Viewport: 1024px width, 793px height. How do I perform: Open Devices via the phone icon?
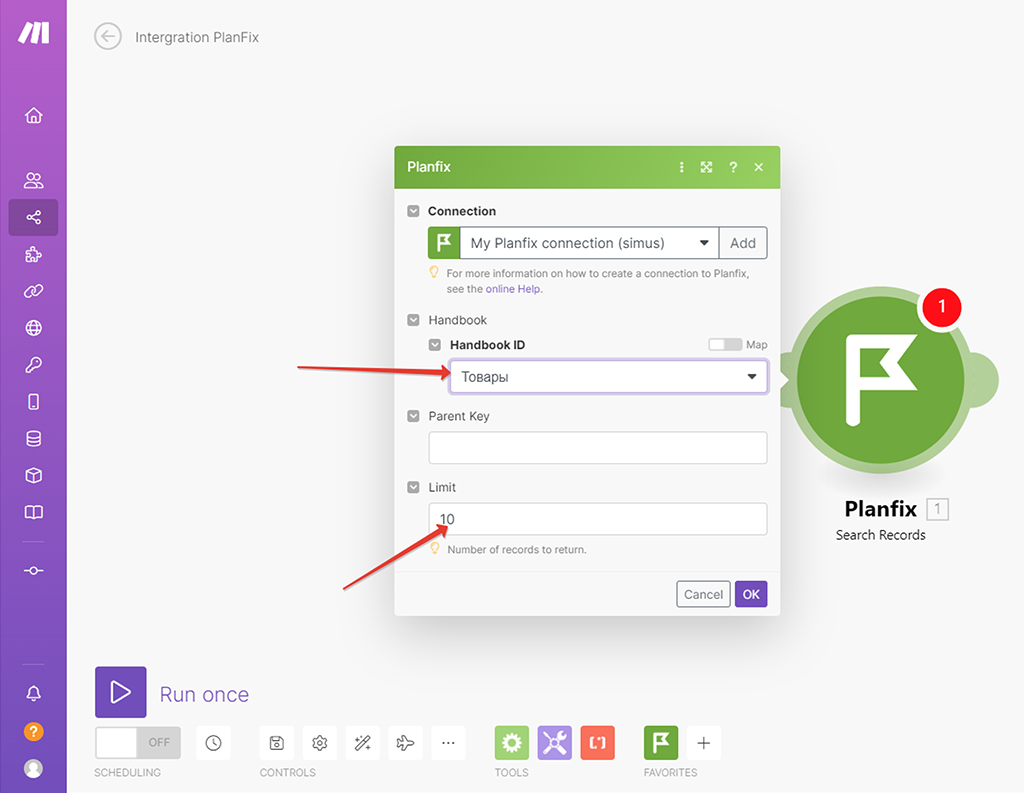[33, 402]
